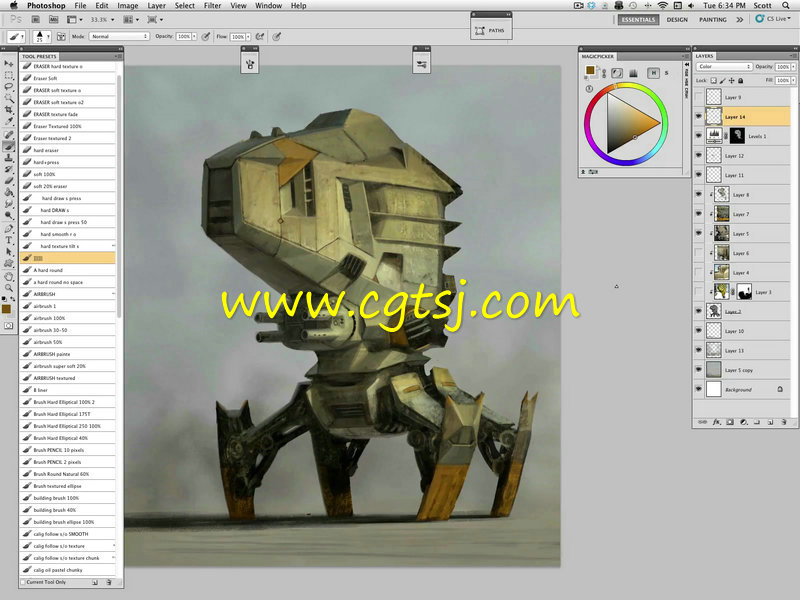Screen dimensions: 800x600
Task: Click the delete layer trash icon
Action: (784, 422)
